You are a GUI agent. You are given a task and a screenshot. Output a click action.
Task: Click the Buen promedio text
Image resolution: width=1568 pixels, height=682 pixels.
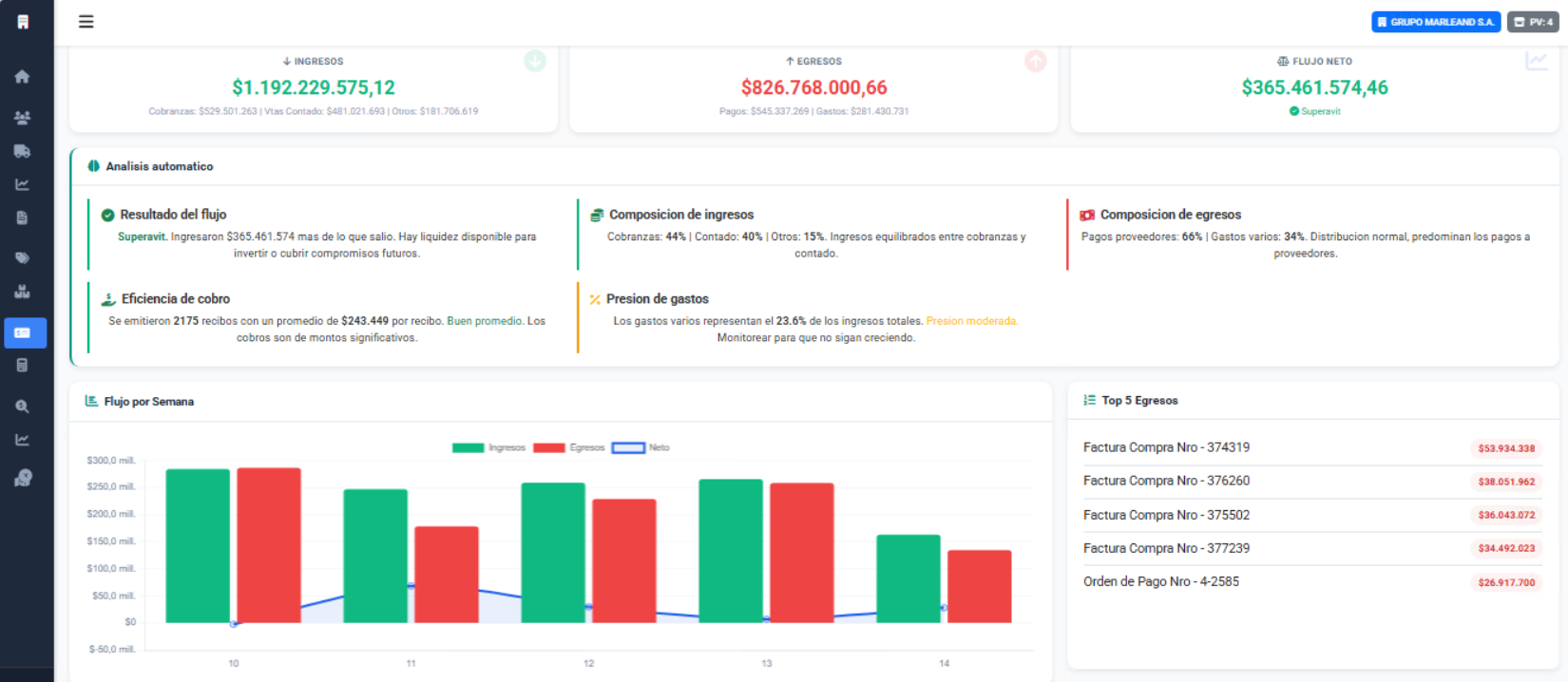click(484, 321)
